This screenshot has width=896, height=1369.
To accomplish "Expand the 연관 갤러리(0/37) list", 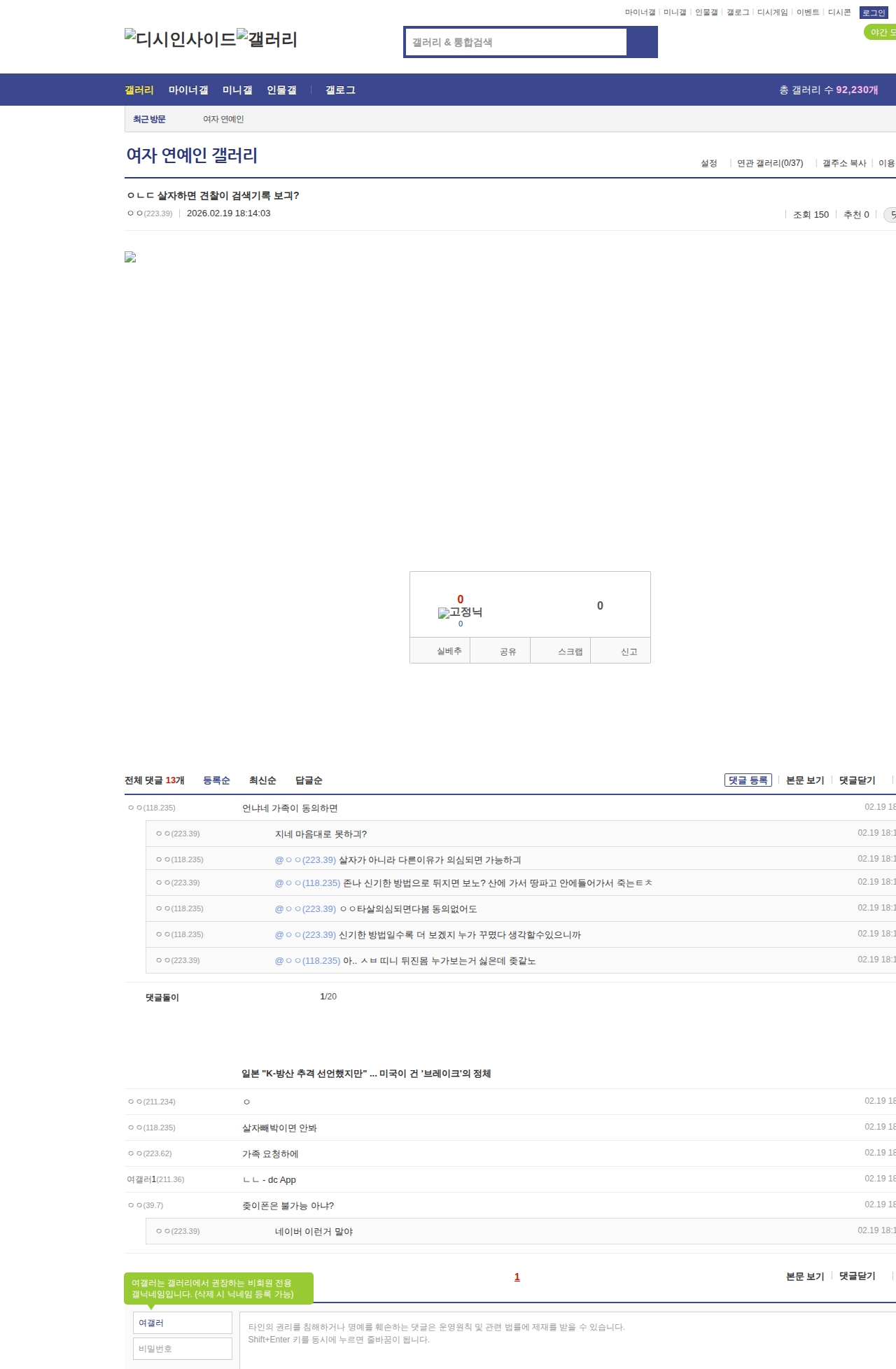I will coord(769,163).
